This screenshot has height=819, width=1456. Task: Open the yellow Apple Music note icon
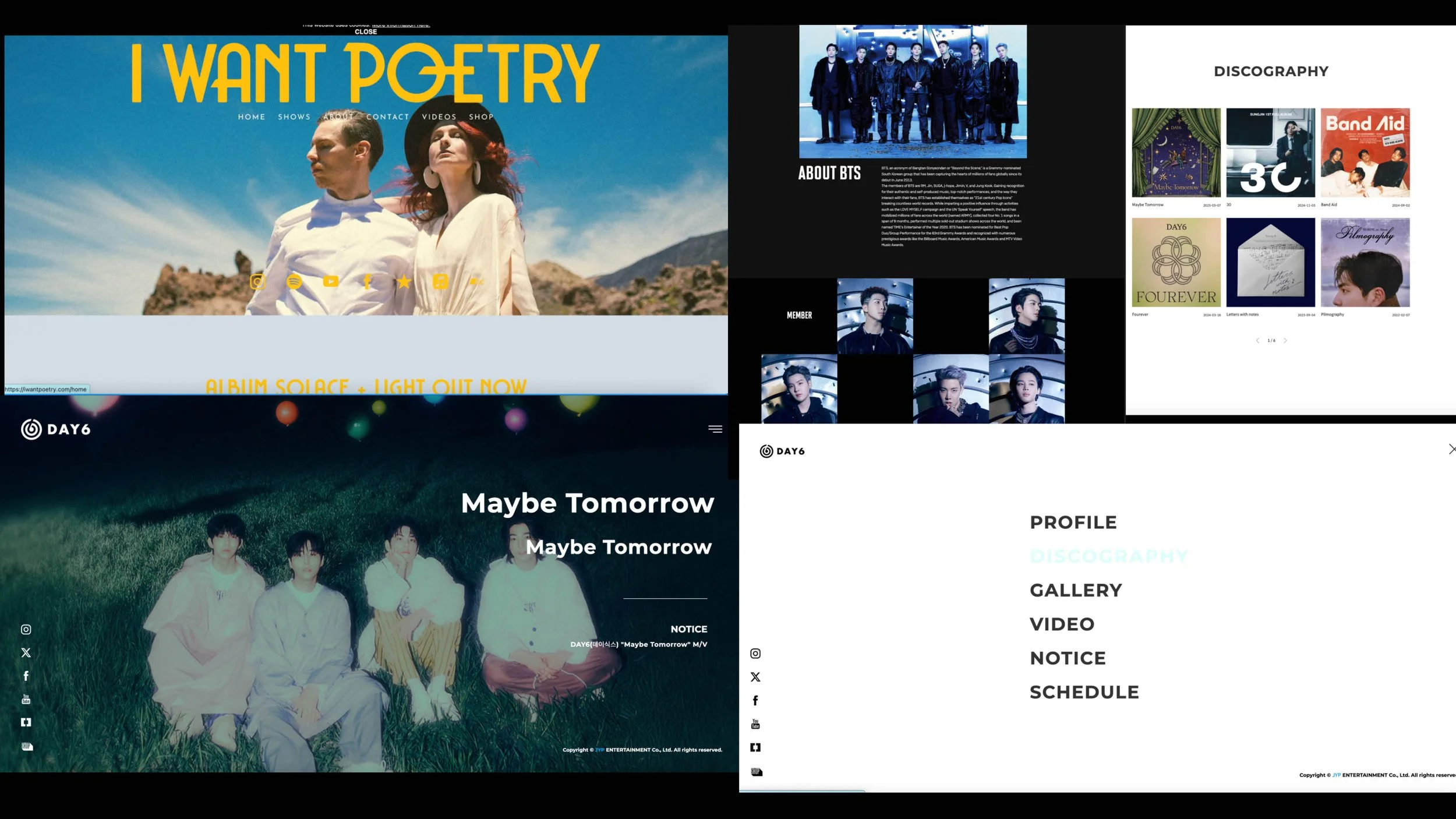pyautogui.click(x=440, y=282)
